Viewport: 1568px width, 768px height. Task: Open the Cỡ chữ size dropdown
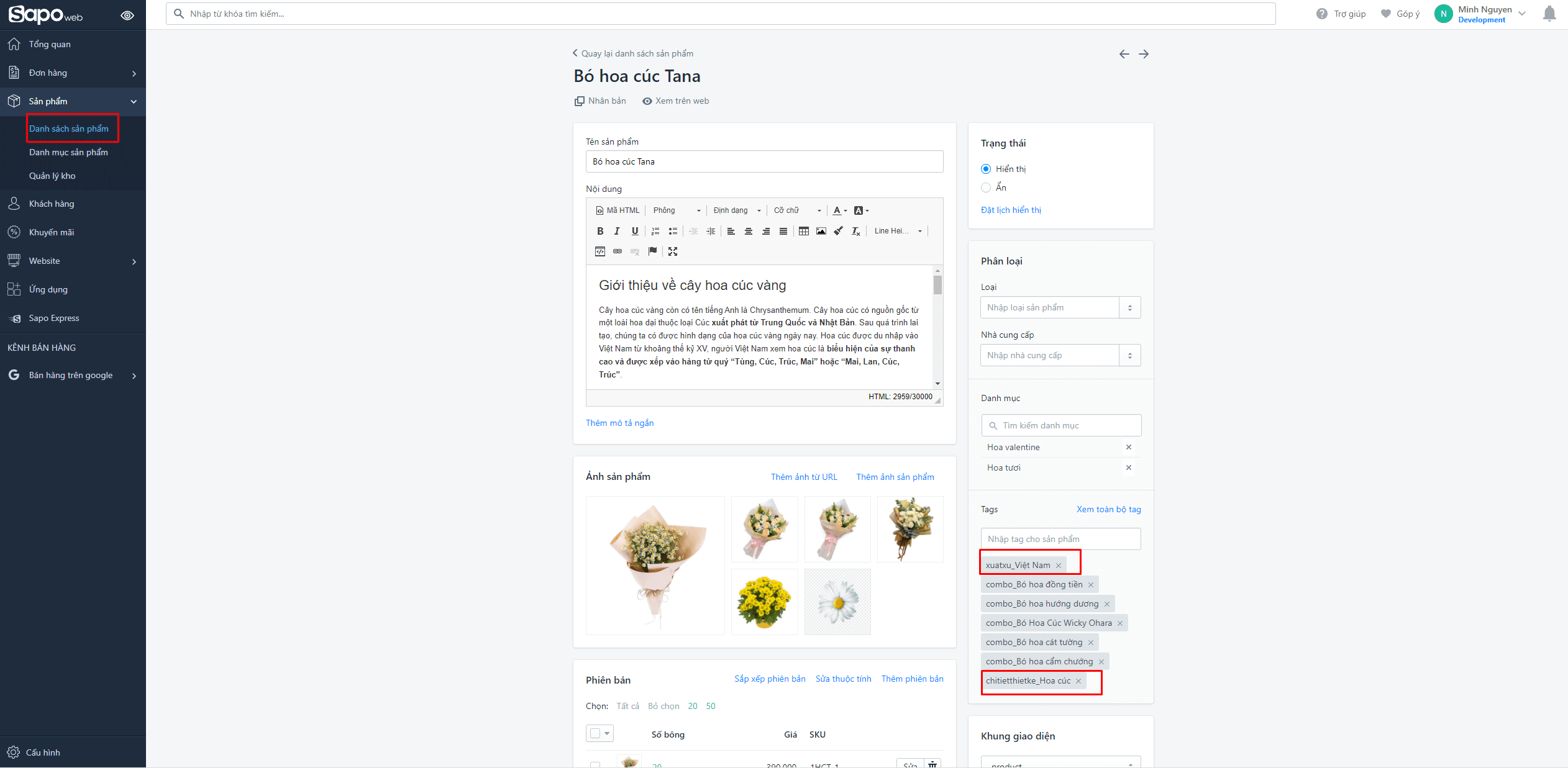(798, 210)
